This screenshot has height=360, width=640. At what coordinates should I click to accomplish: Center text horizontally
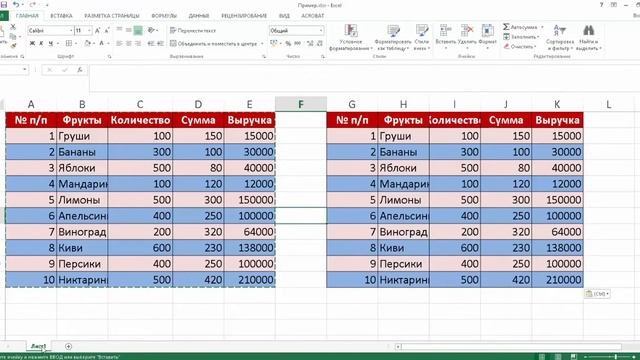pos(129,43)
